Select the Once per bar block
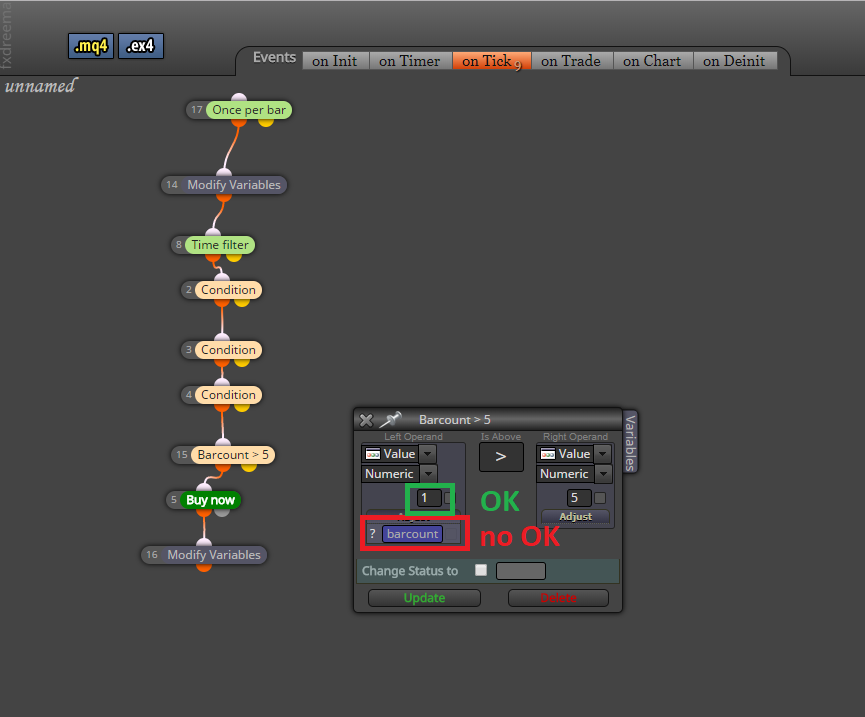Image resolution: width=865 pixels, height=717 pixels. pos(249,110)
